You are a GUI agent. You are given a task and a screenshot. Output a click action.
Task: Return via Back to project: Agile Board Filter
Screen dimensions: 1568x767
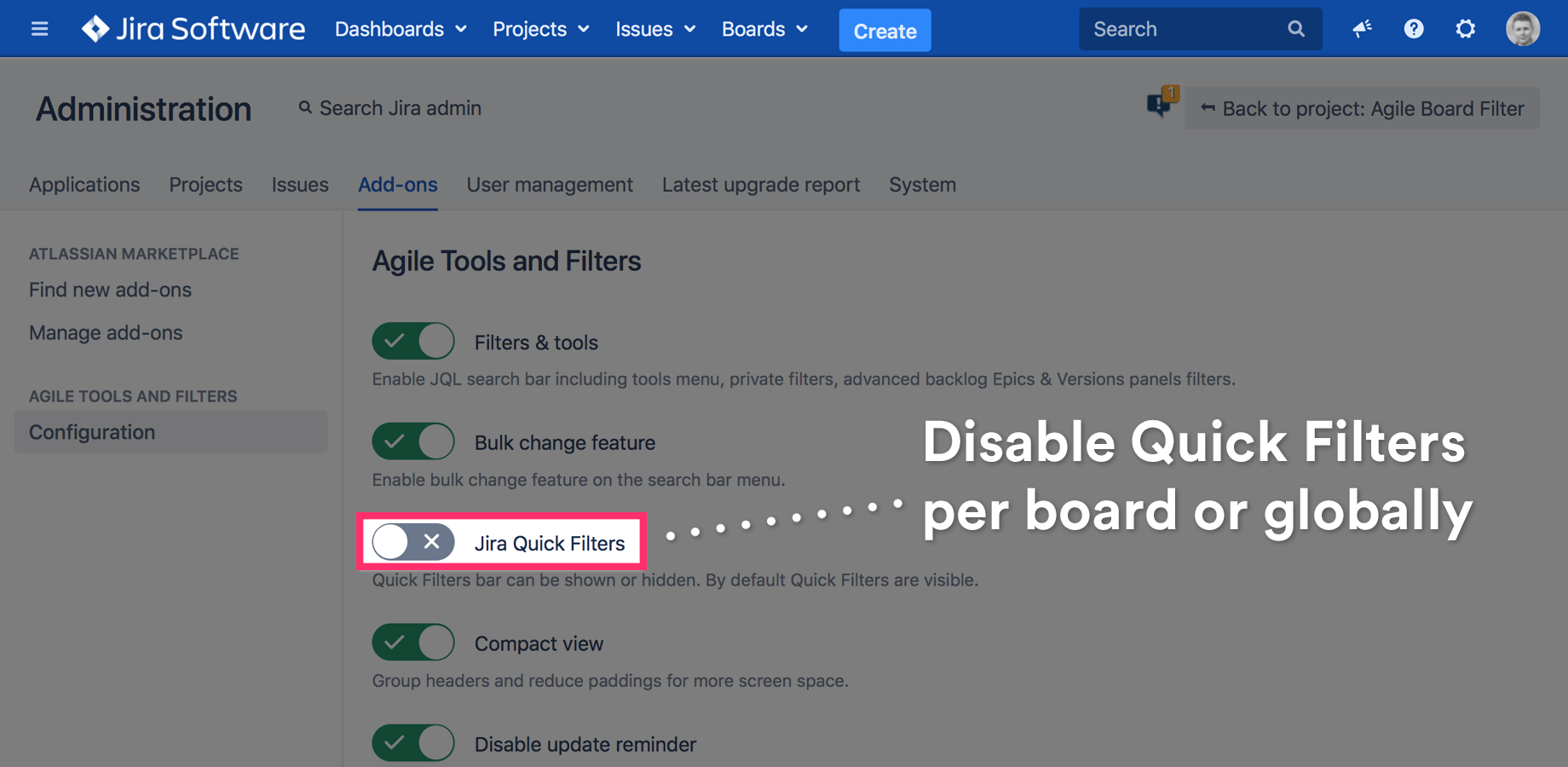click(x=1362, y=108)
